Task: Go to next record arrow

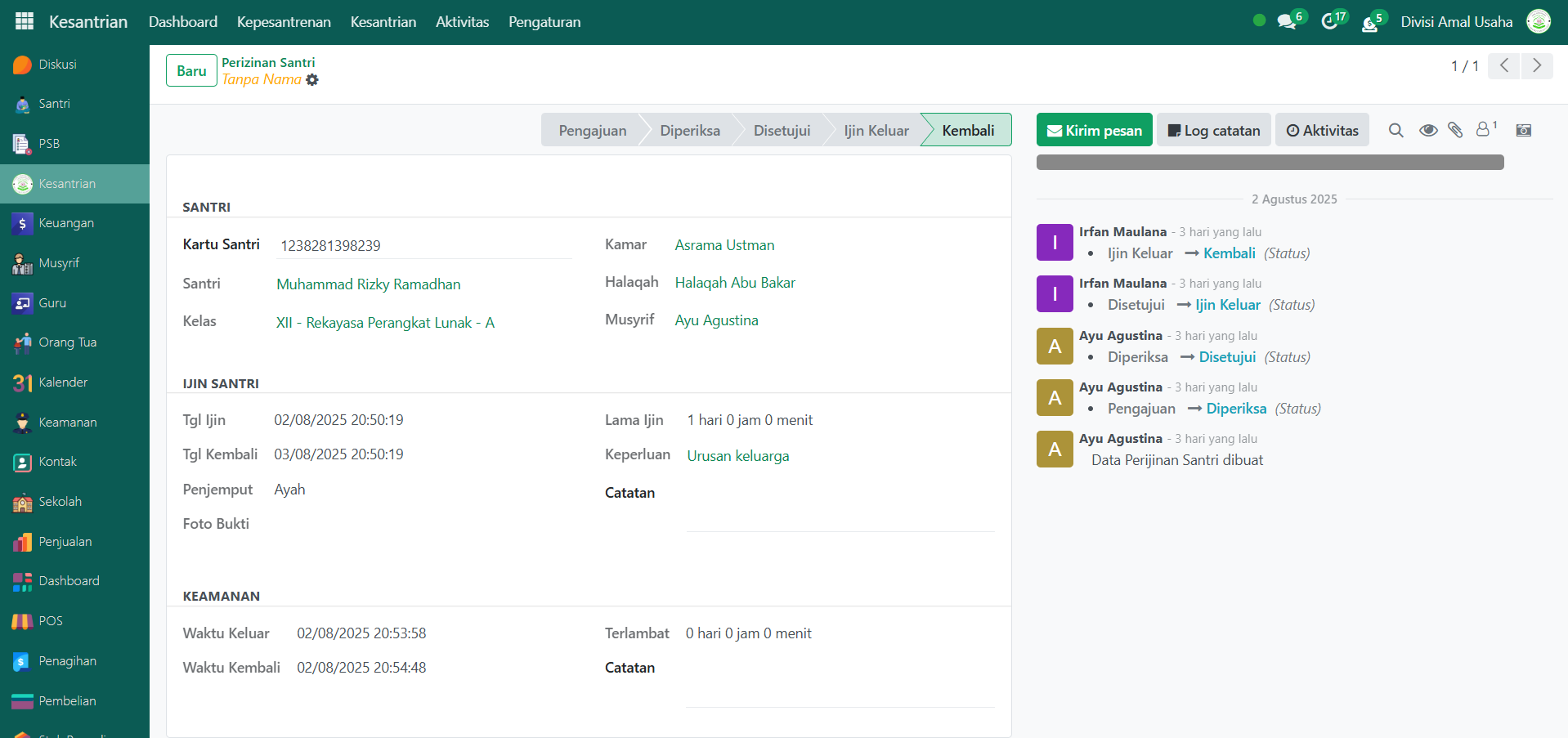Action: coord(1537,65)
